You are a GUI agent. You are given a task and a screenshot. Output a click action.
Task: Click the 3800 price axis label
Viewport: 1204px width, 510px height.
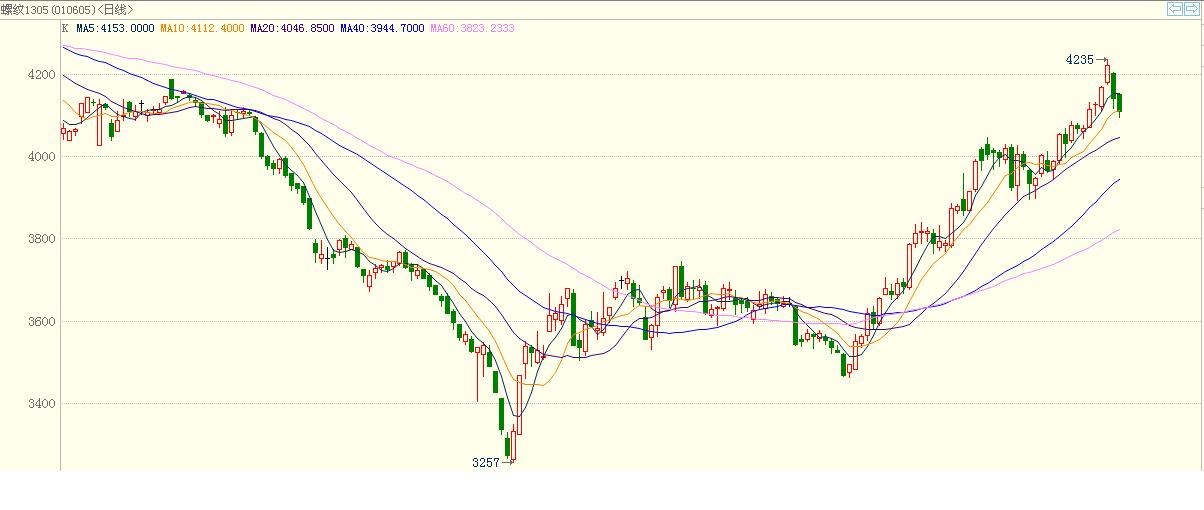42,240
